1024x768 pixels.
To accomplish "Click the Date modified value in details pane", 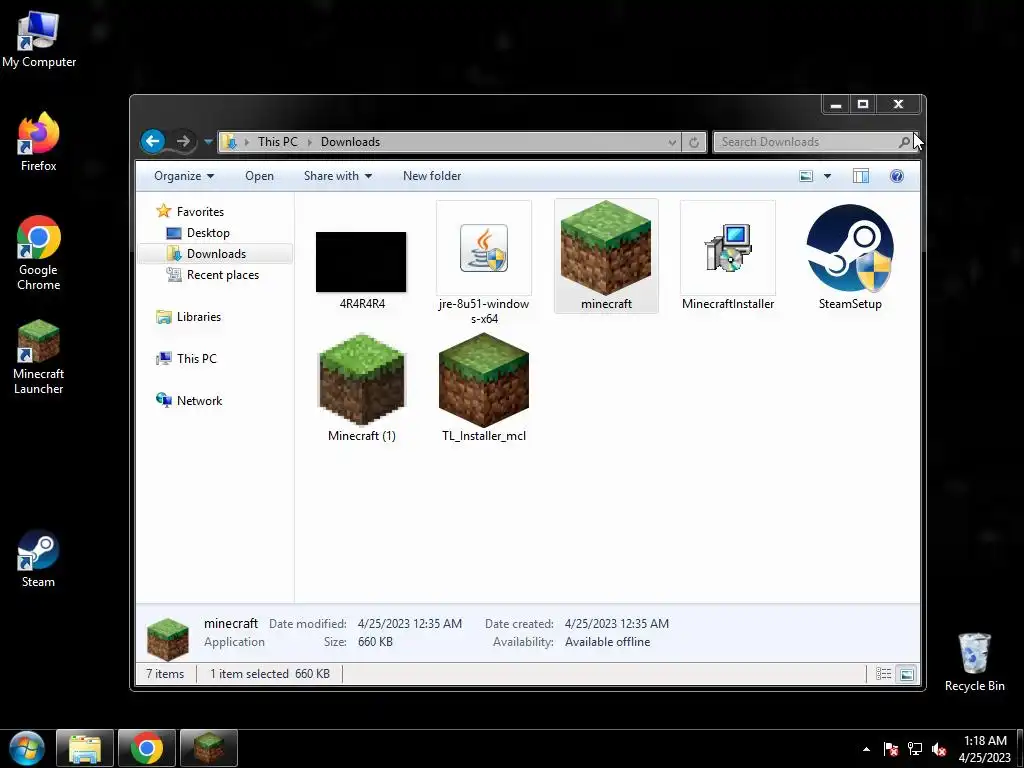I will [409, 624].
